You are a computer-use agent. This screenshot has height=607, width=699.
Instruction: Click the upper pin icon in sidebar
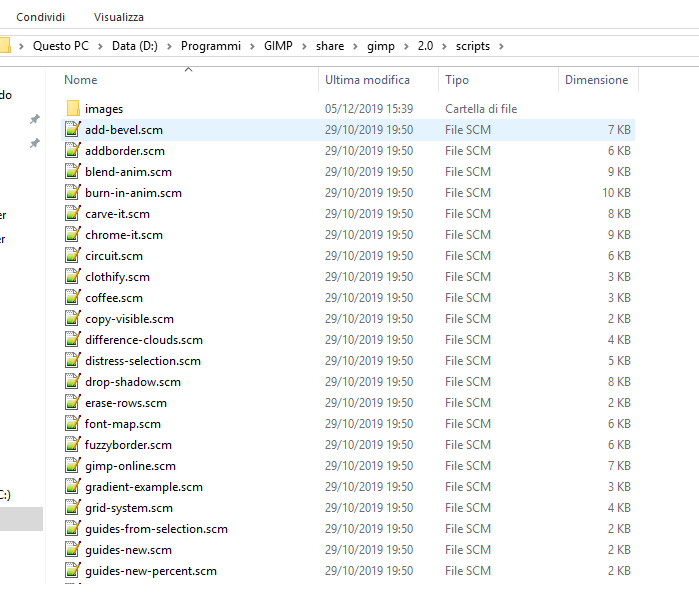pyautogui.click(x=35, y=119)
